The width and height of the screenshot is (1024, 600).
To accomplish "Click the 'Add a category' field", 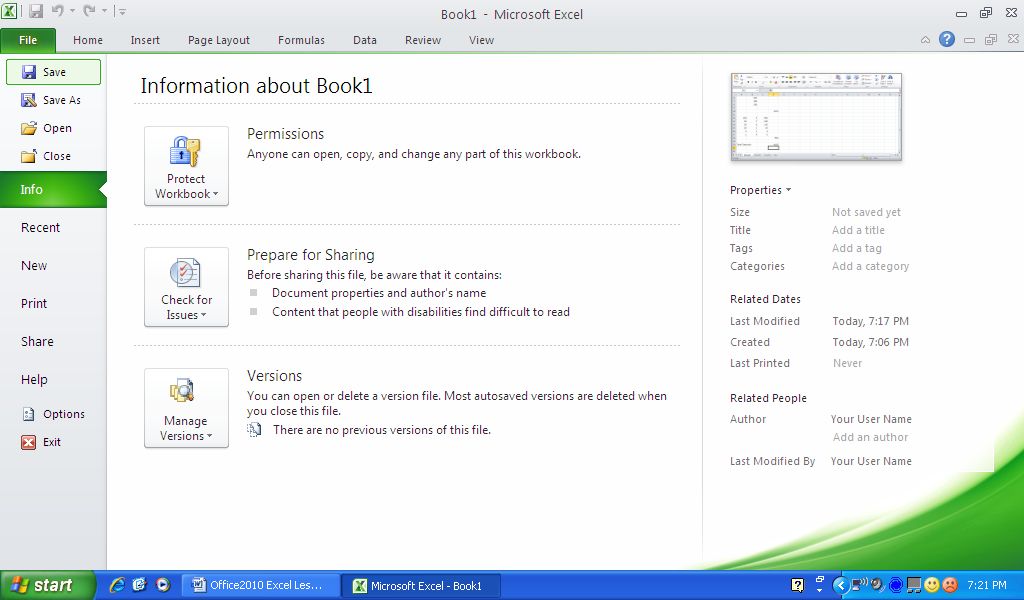I will pos(871,266).
